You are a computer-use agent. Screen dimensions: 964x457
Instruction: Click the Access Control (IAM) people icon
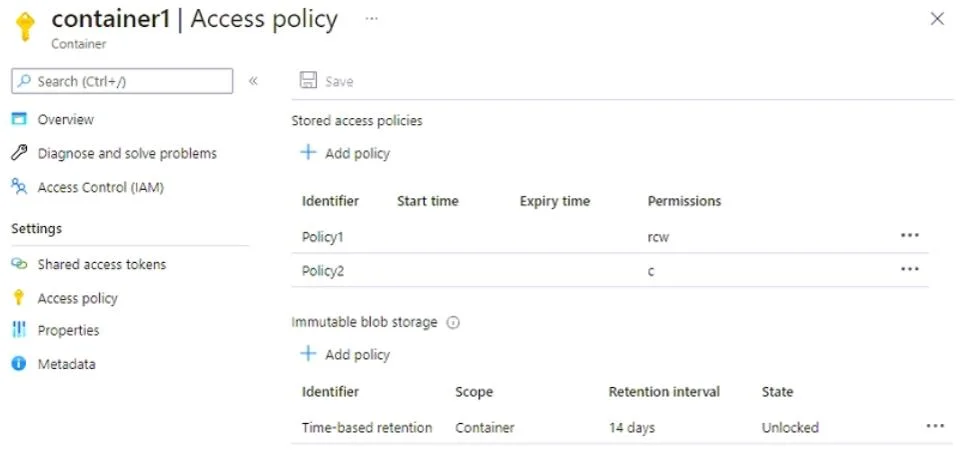point(20,186)
